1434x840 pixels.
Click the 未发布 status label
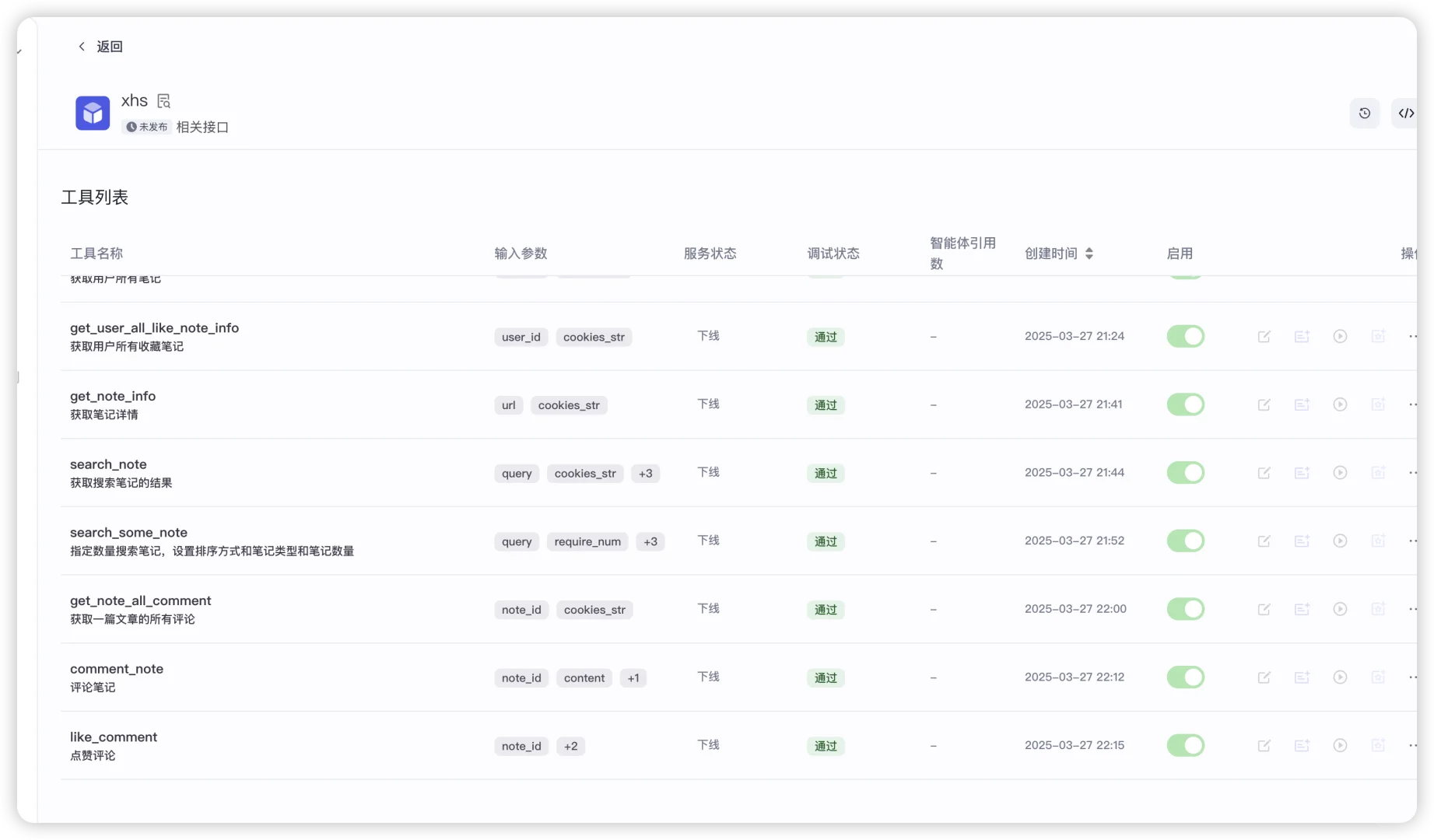tap(146, 126)
